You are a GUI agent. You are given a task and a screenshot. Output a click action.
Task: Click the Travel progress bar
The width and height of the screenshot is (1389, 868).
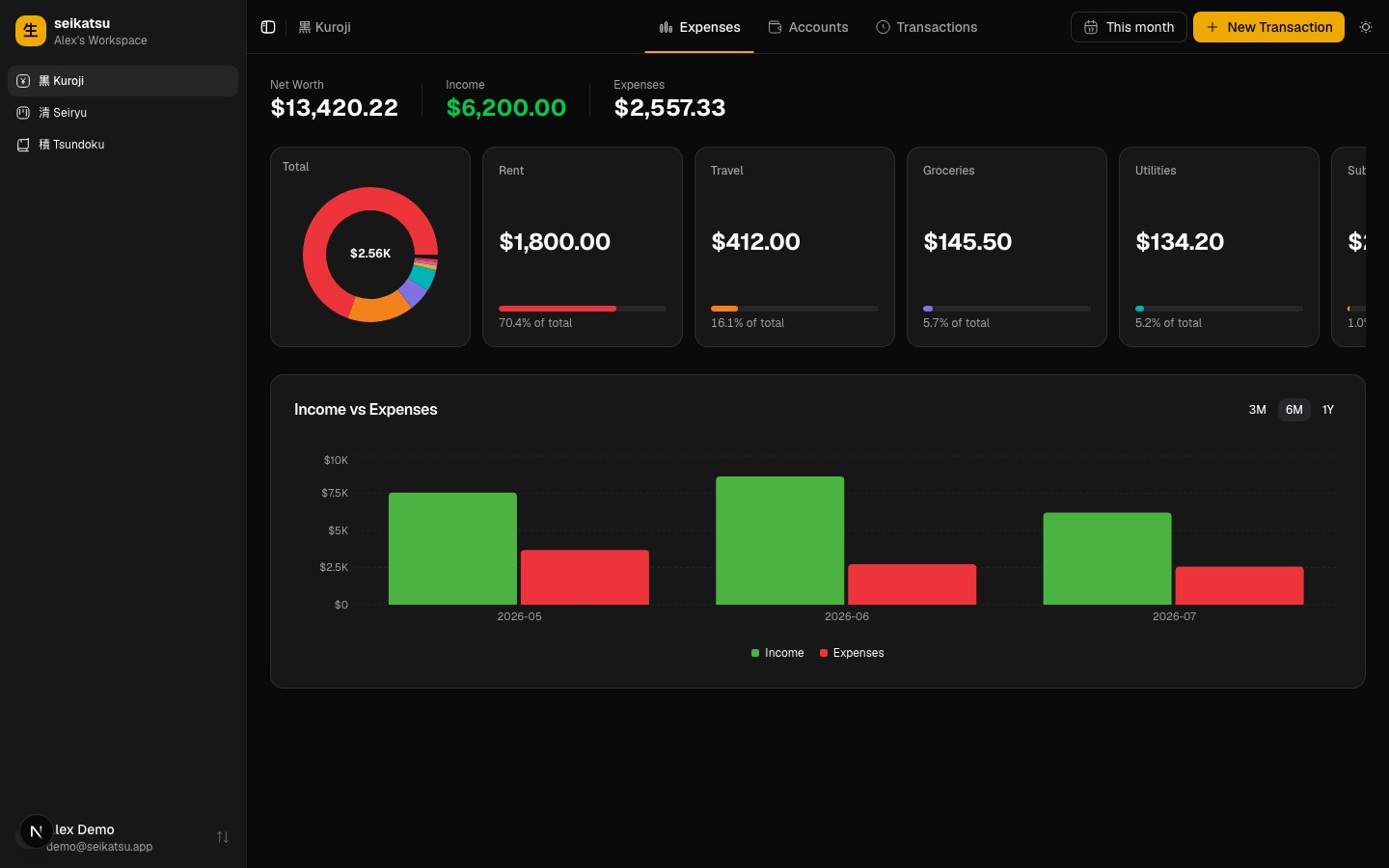click(x=795, y=309)
